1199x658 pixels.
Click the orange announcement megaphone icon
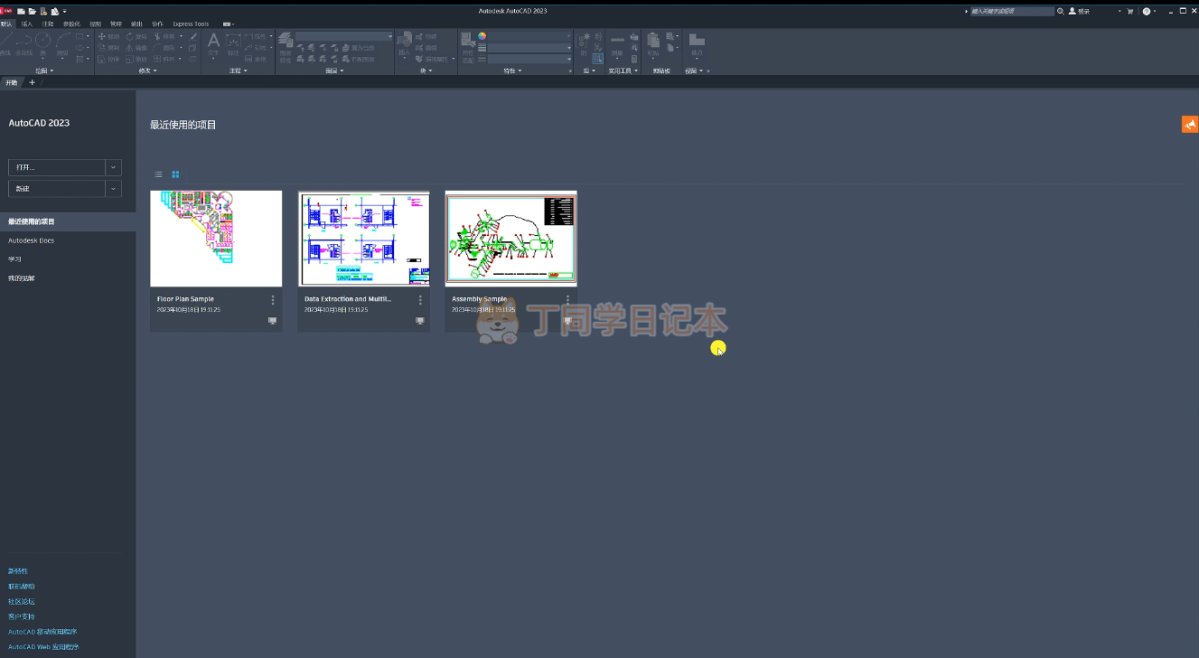1189,124
